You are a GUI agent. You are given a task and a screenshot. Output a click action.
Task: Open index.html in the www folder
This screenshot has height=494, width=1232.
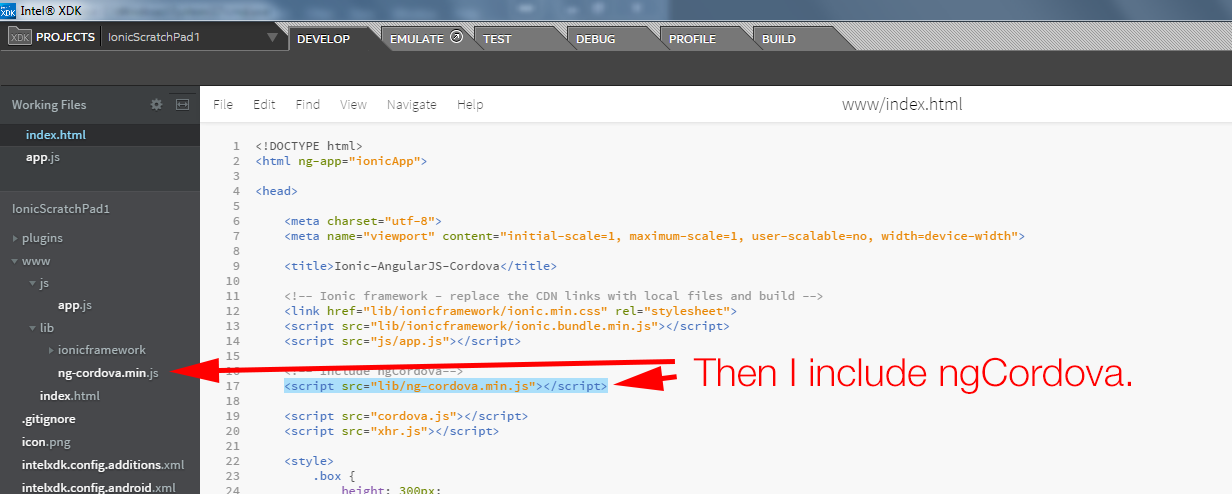pos(70,396)
